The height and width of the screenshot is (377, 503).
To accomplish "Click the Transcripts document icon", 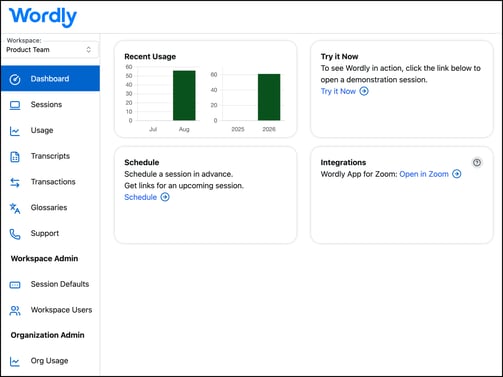I will (15, 157).
